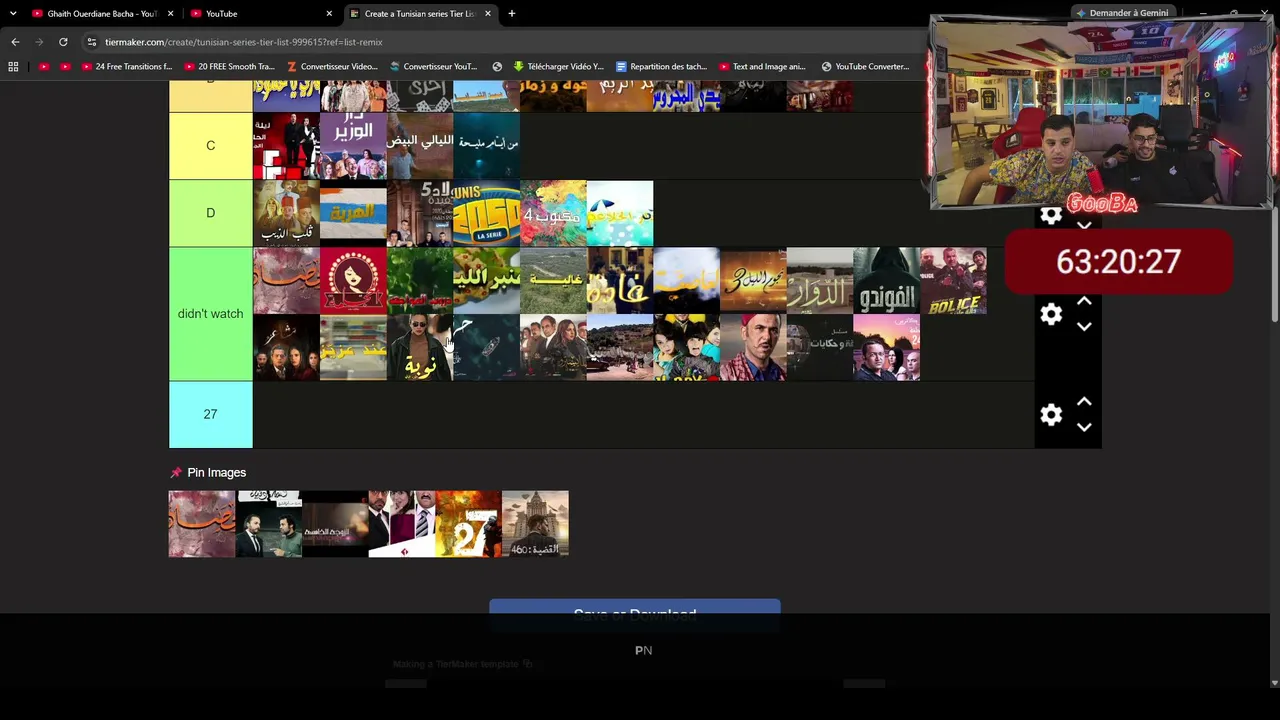Move the "27" tier row up
Image resolution: width=1280 pixels, height=720 pixels.
pos(1084,402)
